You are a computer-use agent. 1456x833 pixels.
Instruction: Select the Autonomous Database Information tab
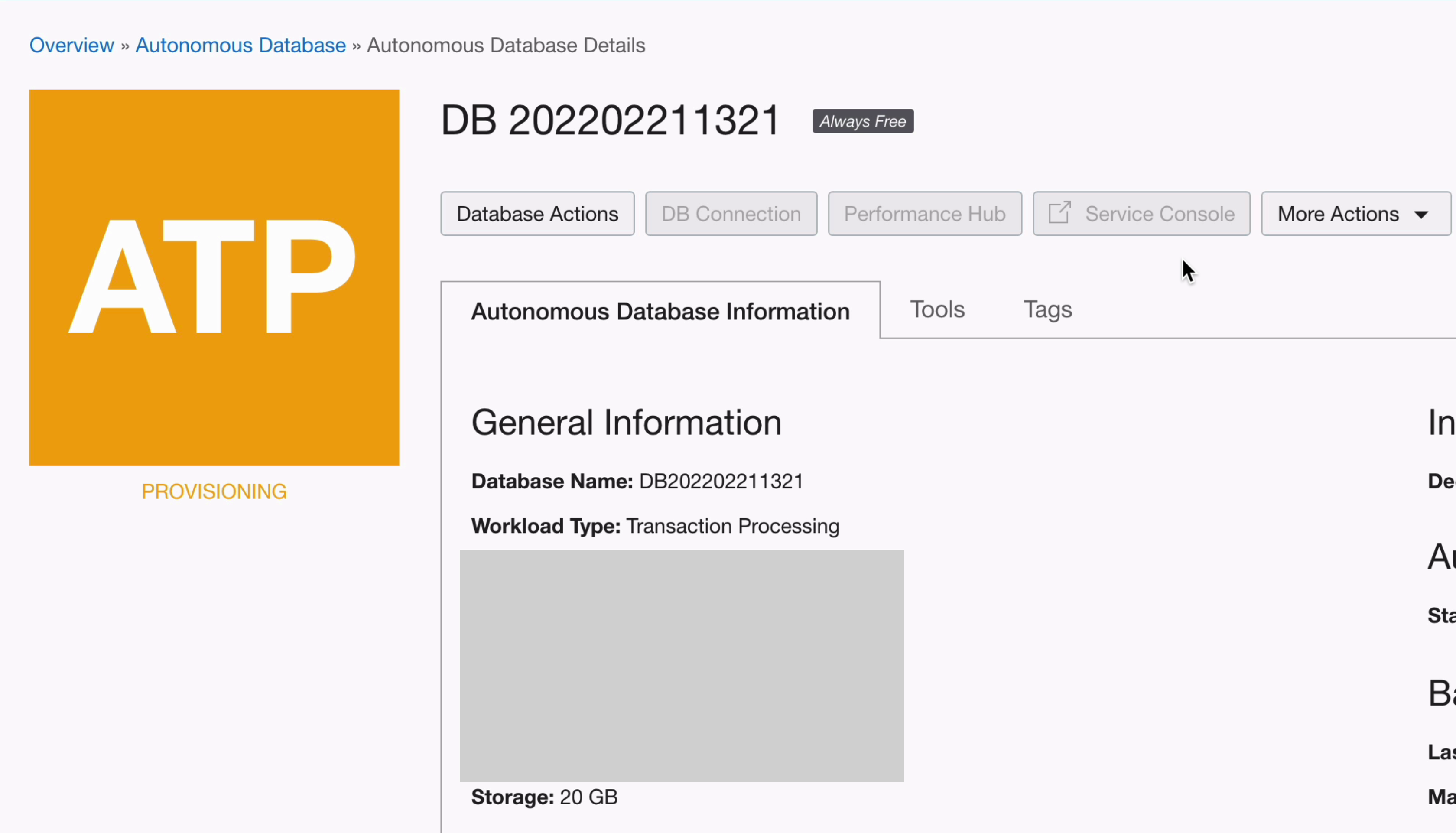(x=660, y=311)
